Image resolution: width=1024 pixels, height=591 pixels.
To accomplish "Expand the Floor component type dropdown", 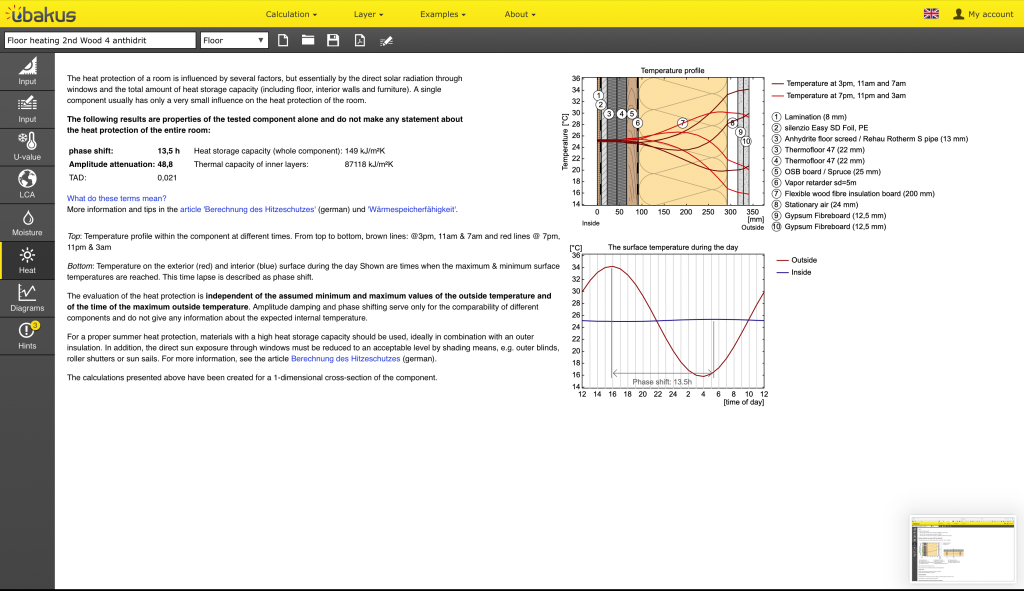I will point(234,41).
